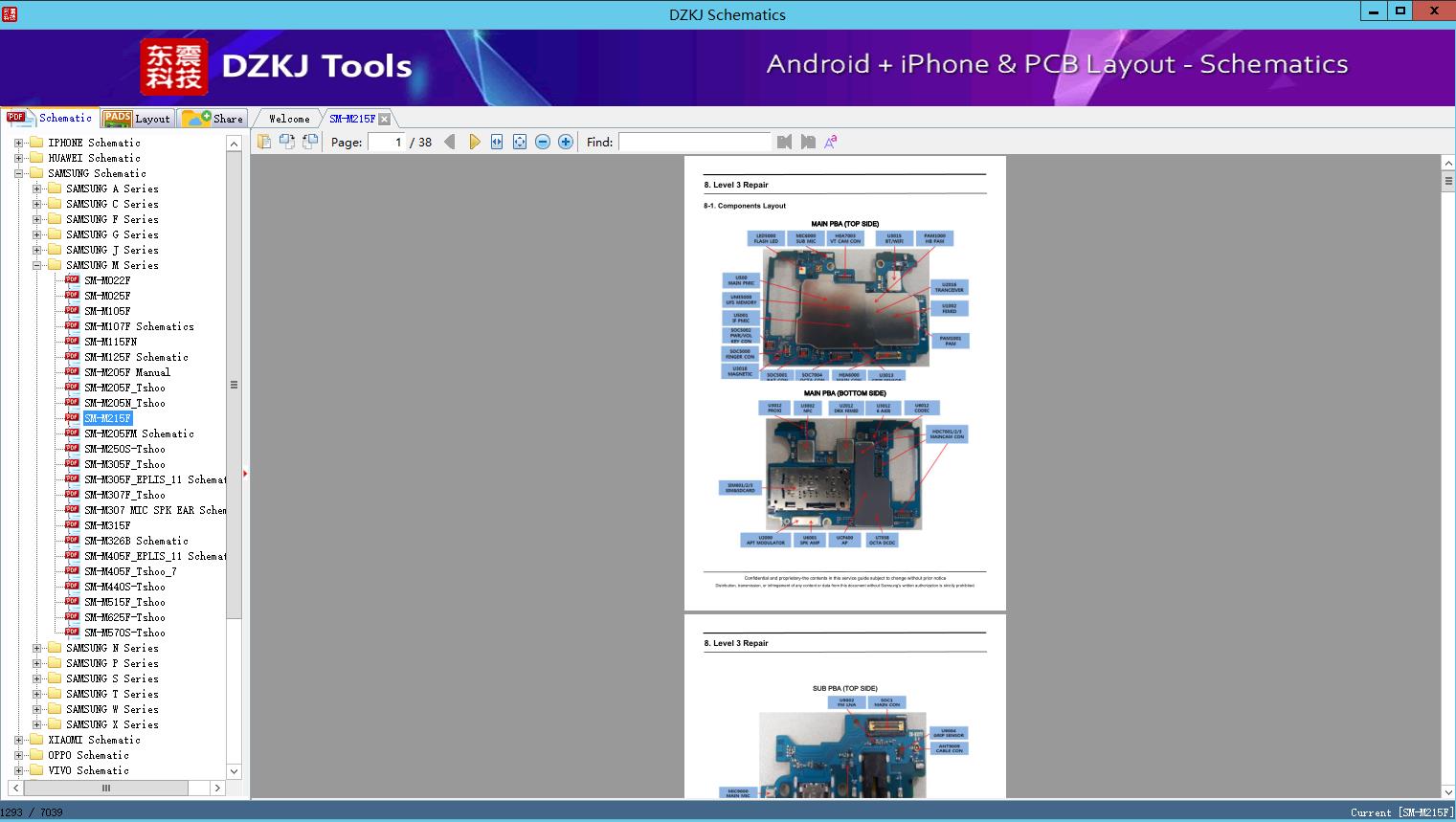
Task: Select VIVO Schematic folder
Action: (88, 770)
